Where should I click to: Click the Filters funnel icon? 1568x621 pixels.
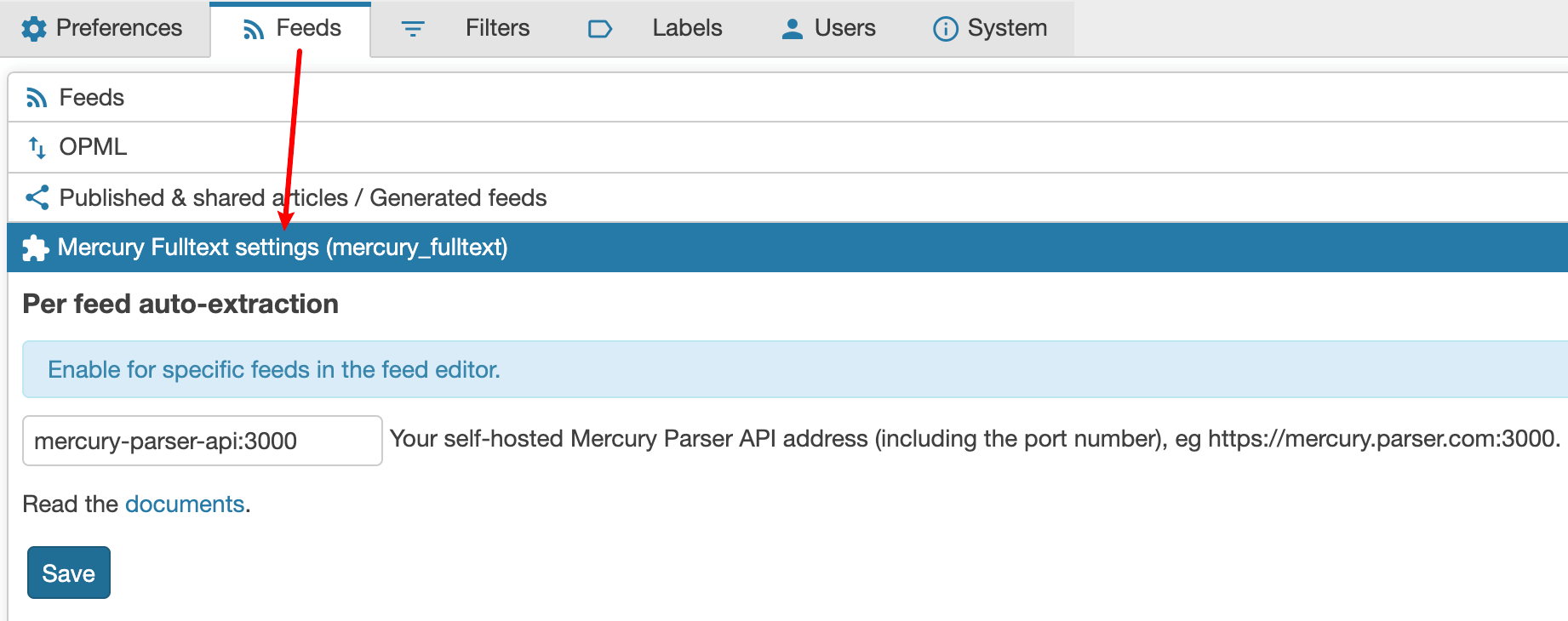[x=413, y=30]
